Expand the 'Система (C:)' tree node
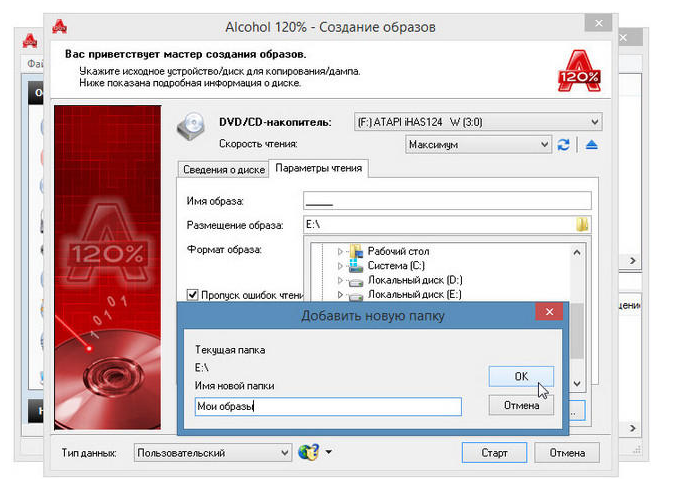 (340, 266)
